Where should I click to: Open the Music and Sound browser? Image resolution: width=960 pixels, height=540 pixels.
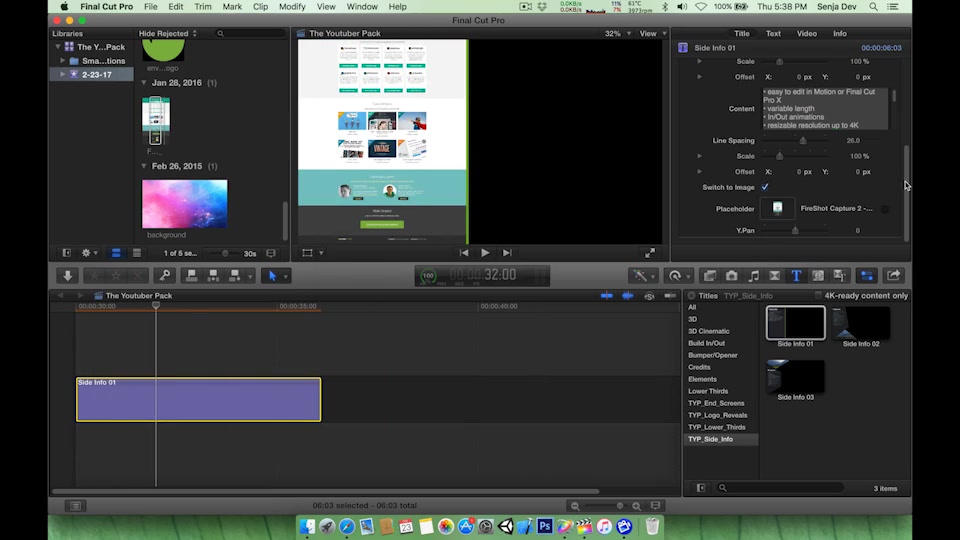[753, 276]
